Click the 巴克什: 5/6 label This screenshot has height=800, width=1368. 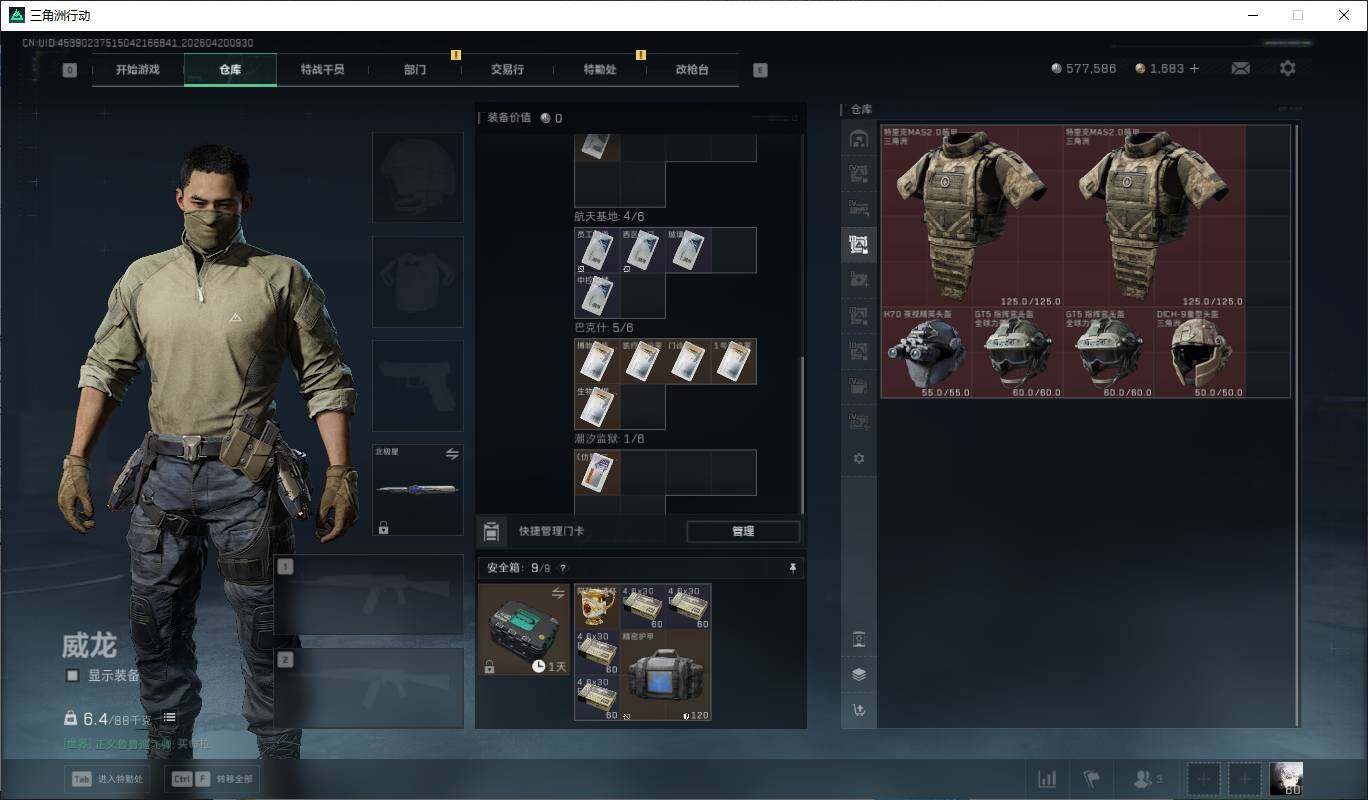(604, 328)
